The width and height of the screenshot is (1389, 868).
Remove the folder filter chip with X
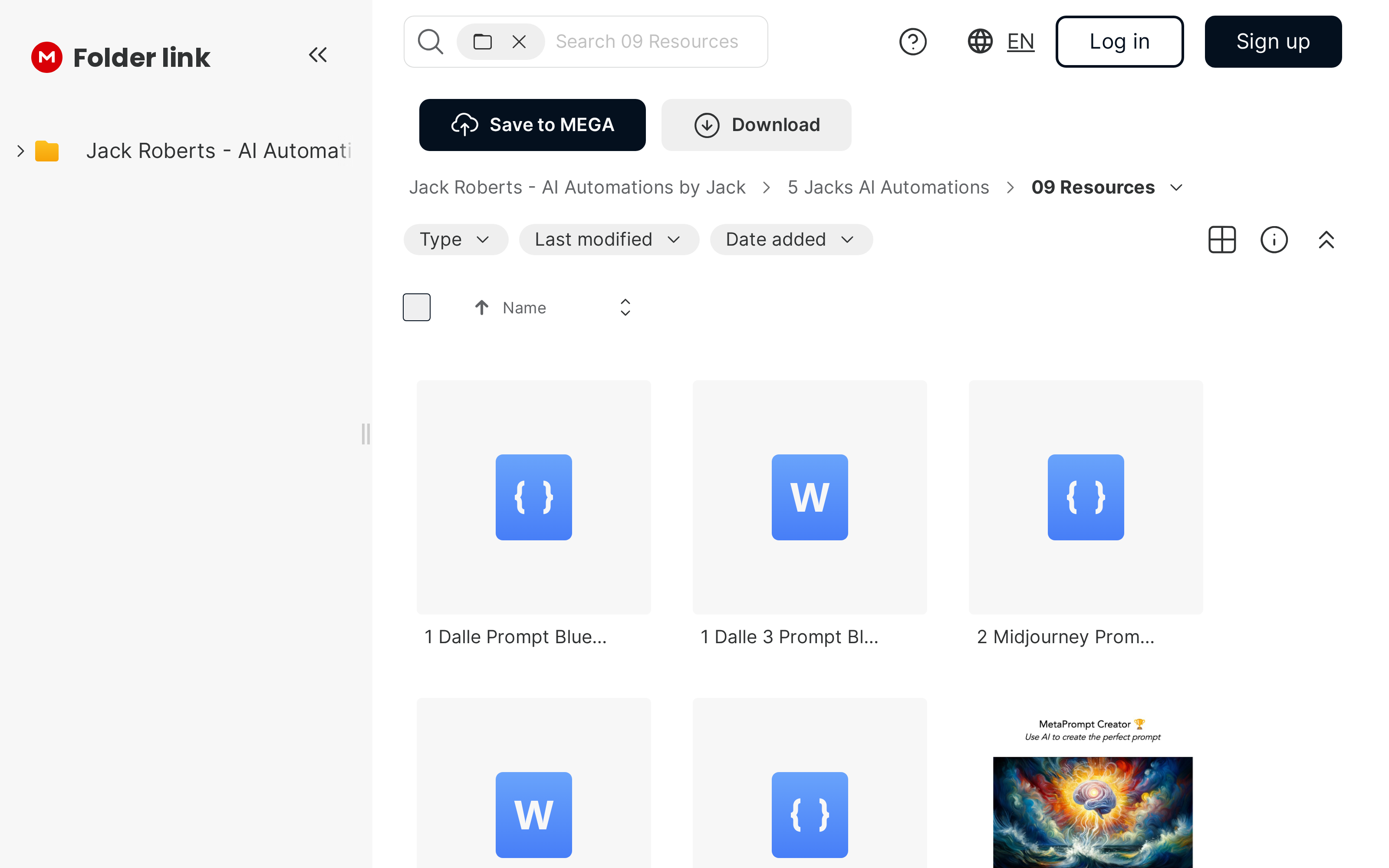[519, 41]
